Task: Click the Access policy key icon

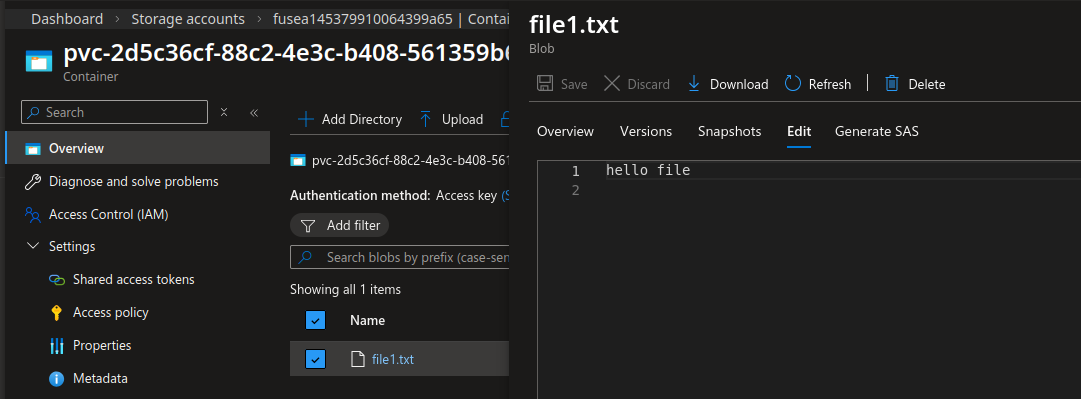Action: pos(57,313)
